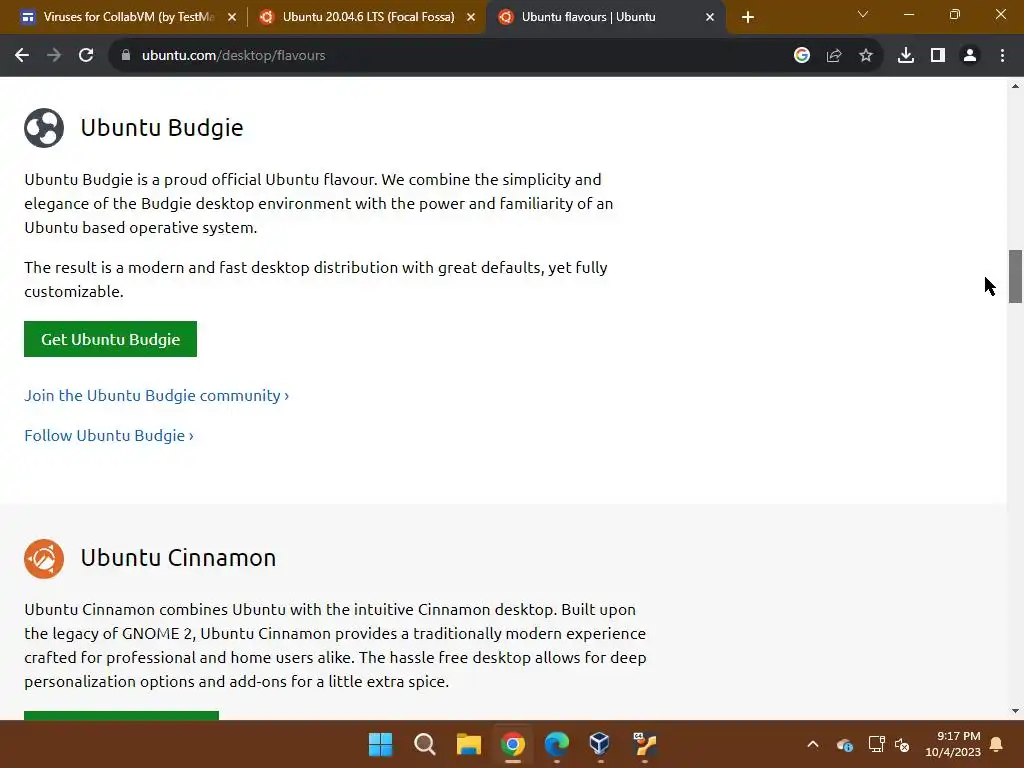Show hidden system tray icons

813,744
